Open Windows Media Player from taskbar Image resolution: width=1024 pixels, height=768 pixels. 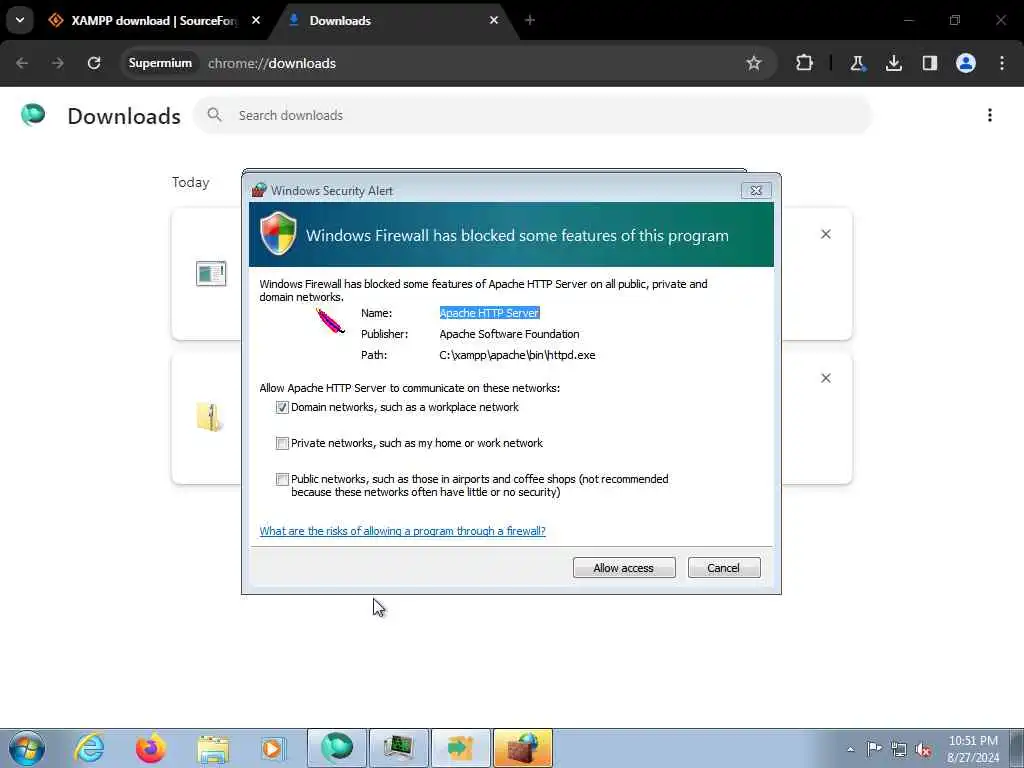273,748
